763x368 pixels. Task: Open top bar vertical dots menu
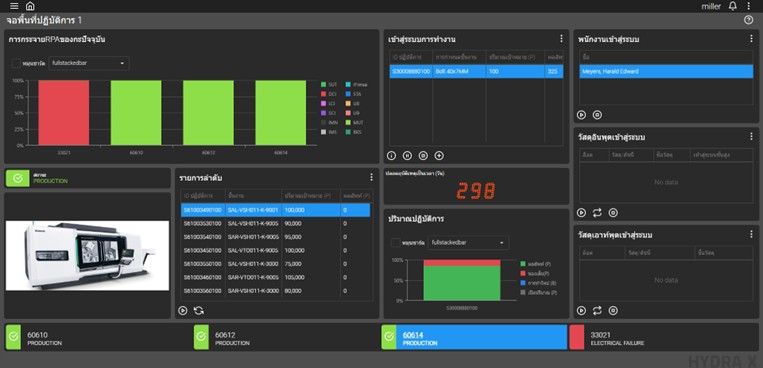click(x=748, y=6)
